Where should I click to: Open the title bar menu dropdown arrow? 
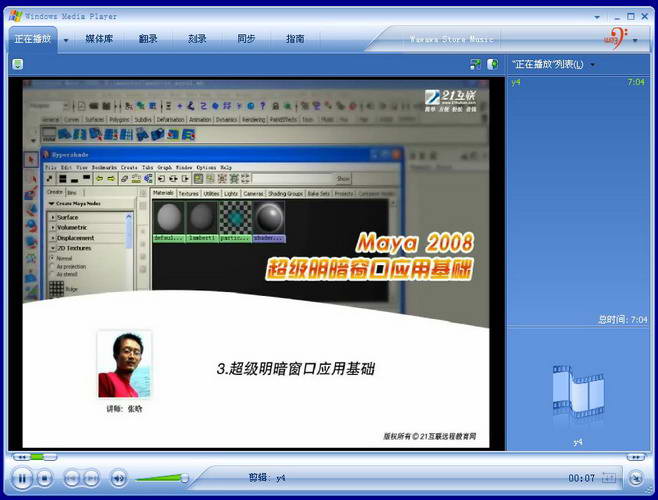coord(597,17)
